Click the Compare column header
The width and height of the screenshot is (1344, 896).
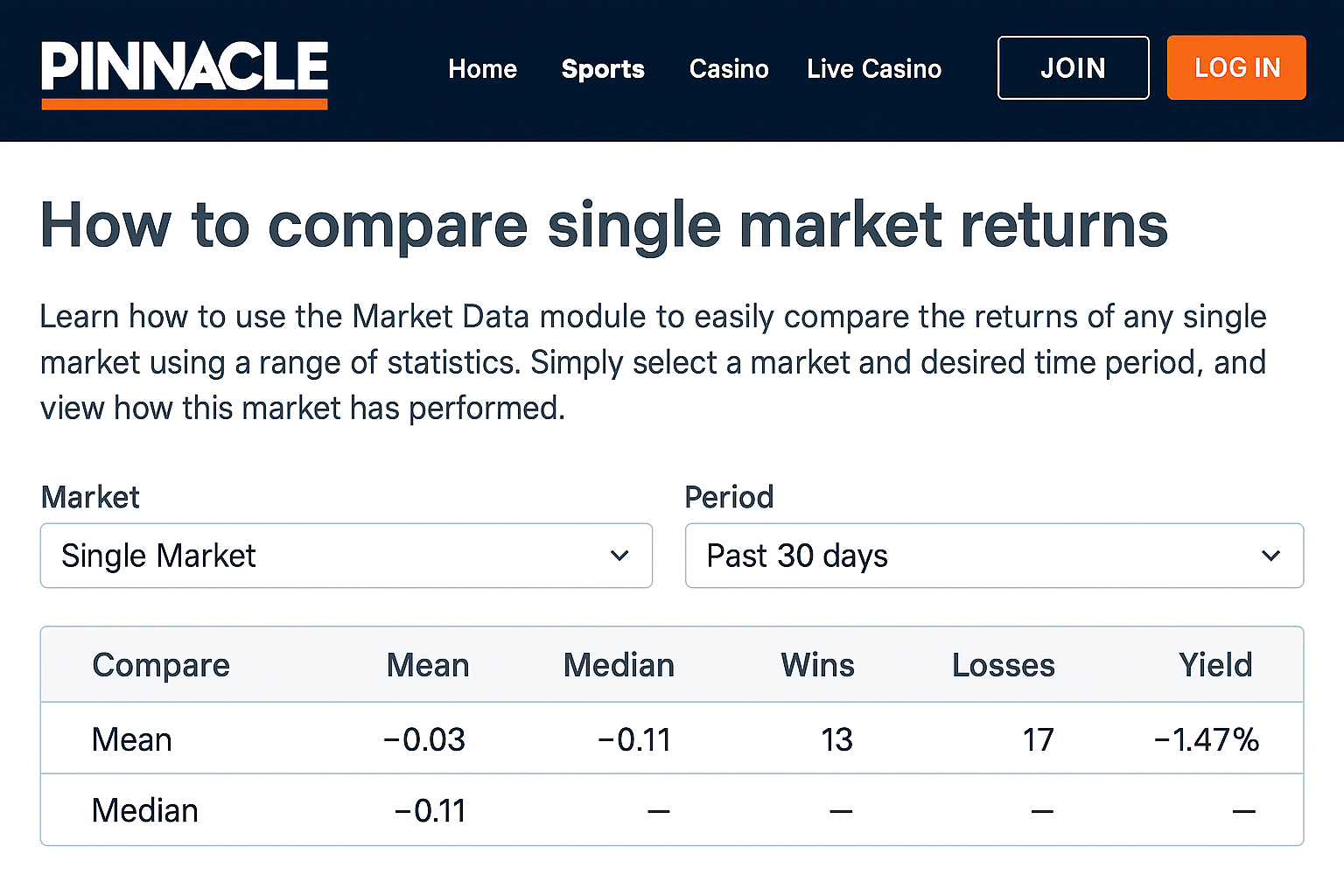(x=161, y=665)
